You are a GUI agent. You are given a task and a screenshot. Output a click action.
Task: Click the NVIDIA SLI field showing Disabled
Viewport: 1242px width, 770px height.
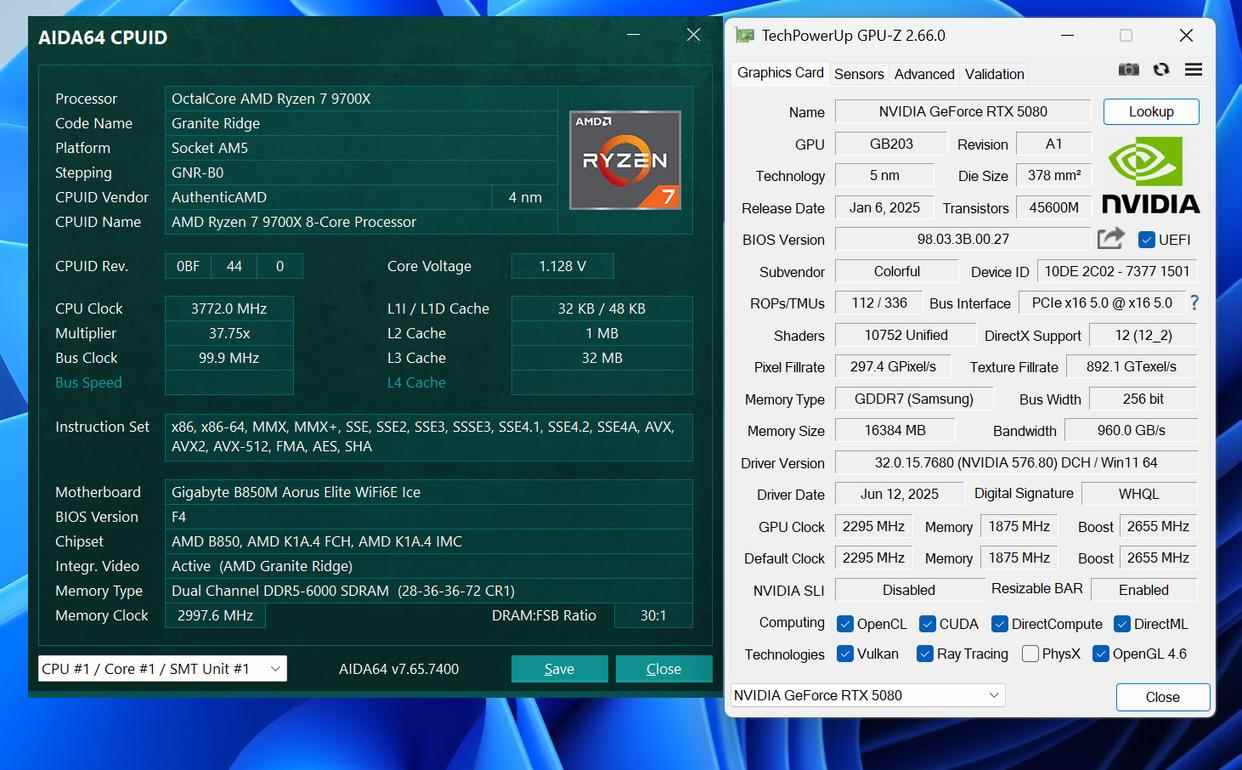[x=909, y=590]
